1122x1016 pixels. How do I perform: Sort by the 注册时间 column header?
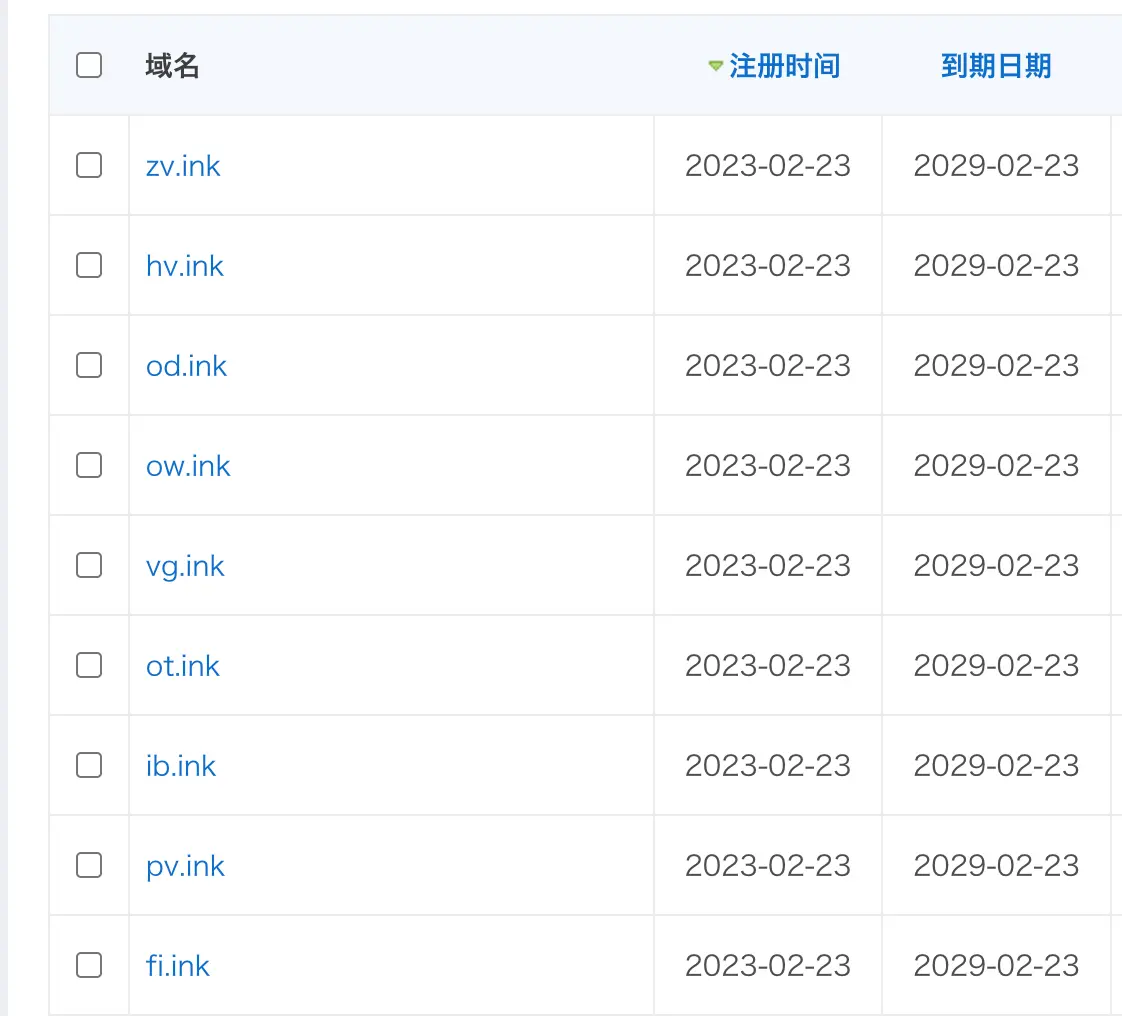[x=784, y=66]
